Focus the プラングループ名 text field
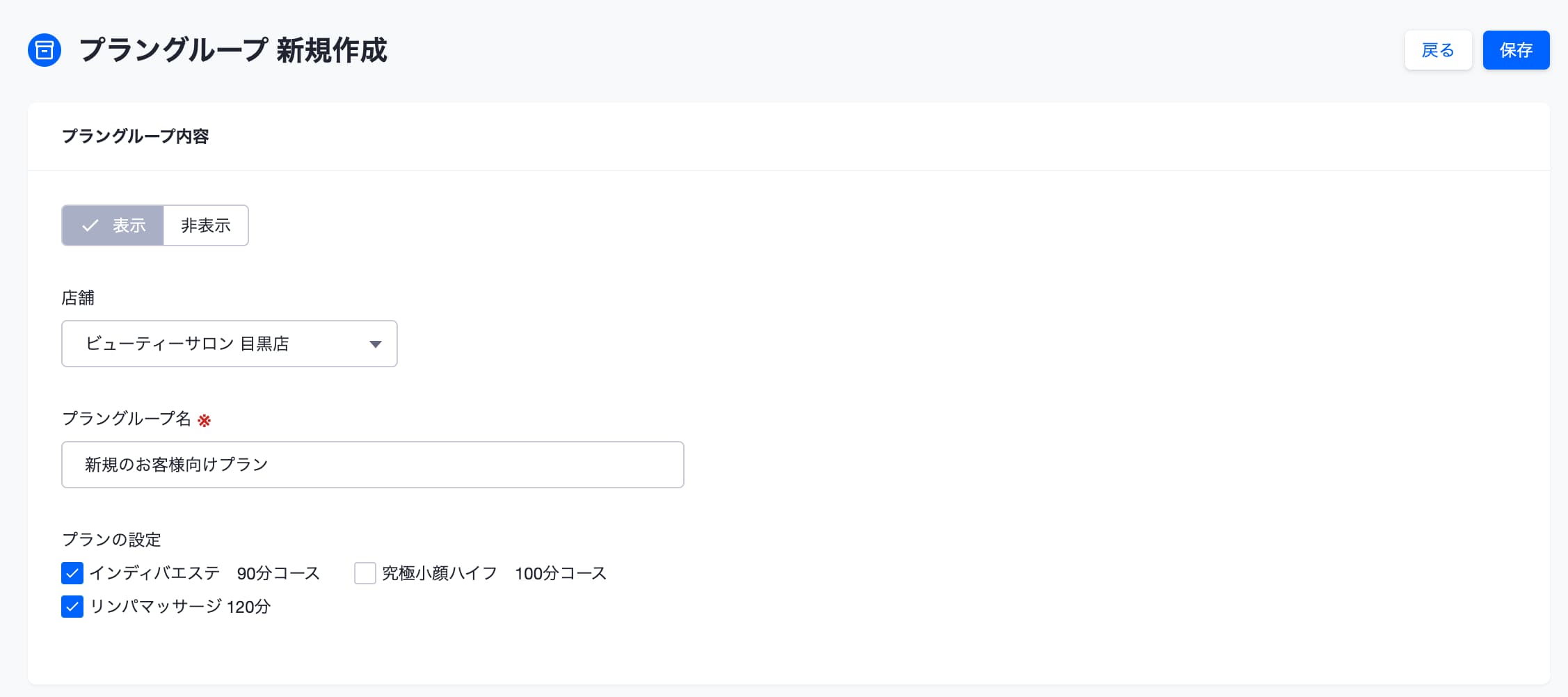Screen dimensions: 1568x697 373,465
